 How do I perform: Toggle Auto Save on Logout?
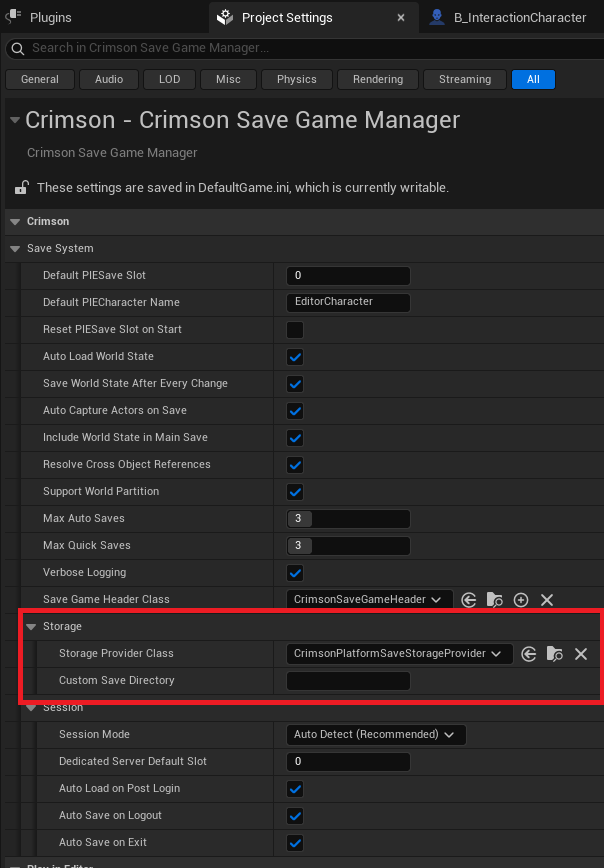[295, 816]
